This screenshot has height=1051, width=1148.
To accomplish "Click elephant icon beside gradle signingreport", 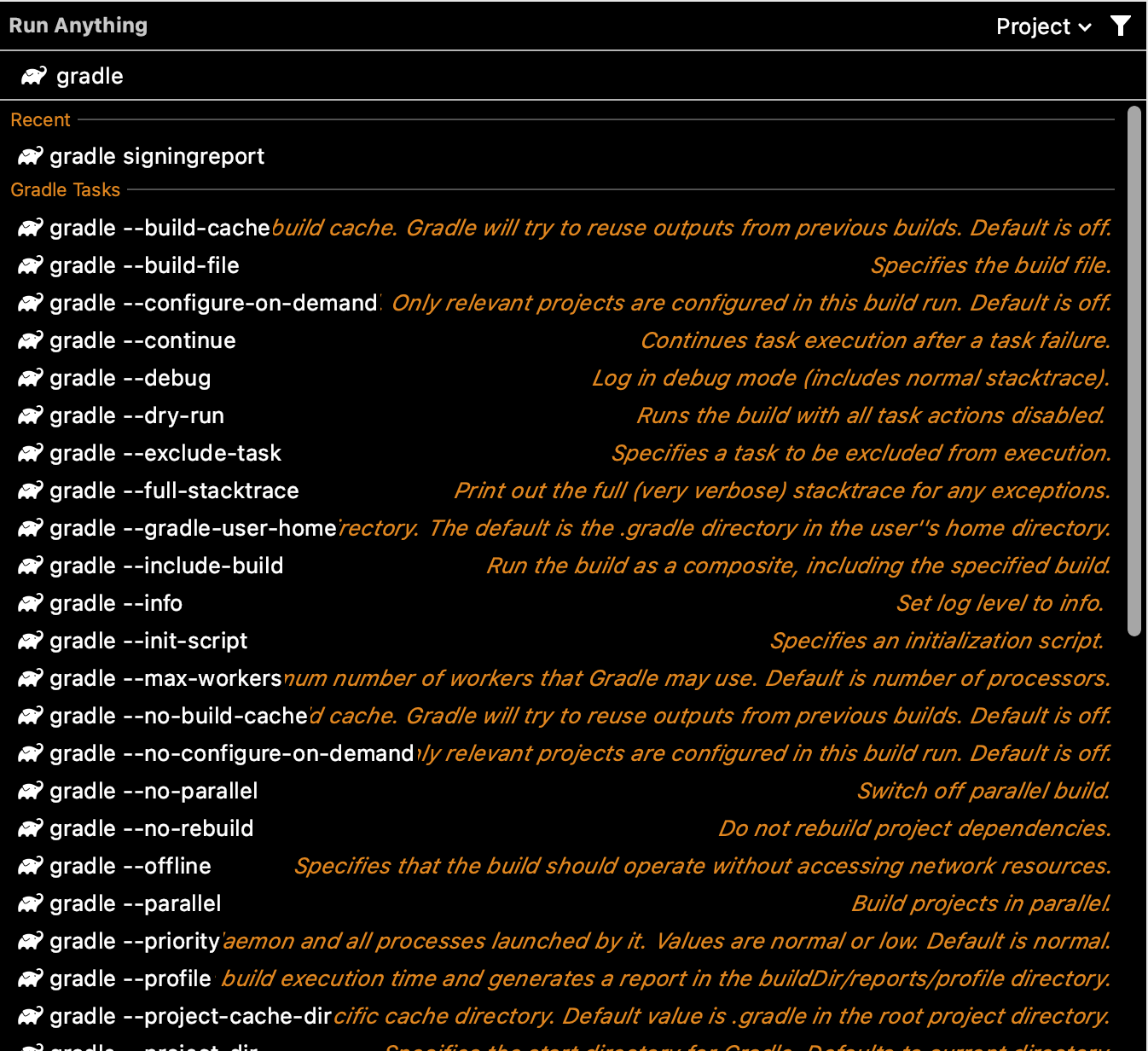I will [x=31, y=156].
